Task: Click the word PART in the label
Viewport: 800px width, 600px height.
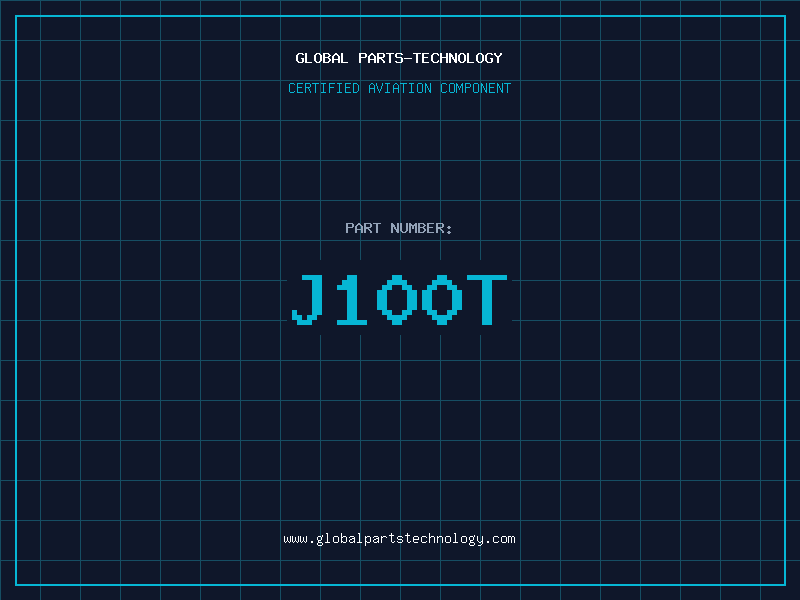Action: pyautogui.click(x=363, y=228)
